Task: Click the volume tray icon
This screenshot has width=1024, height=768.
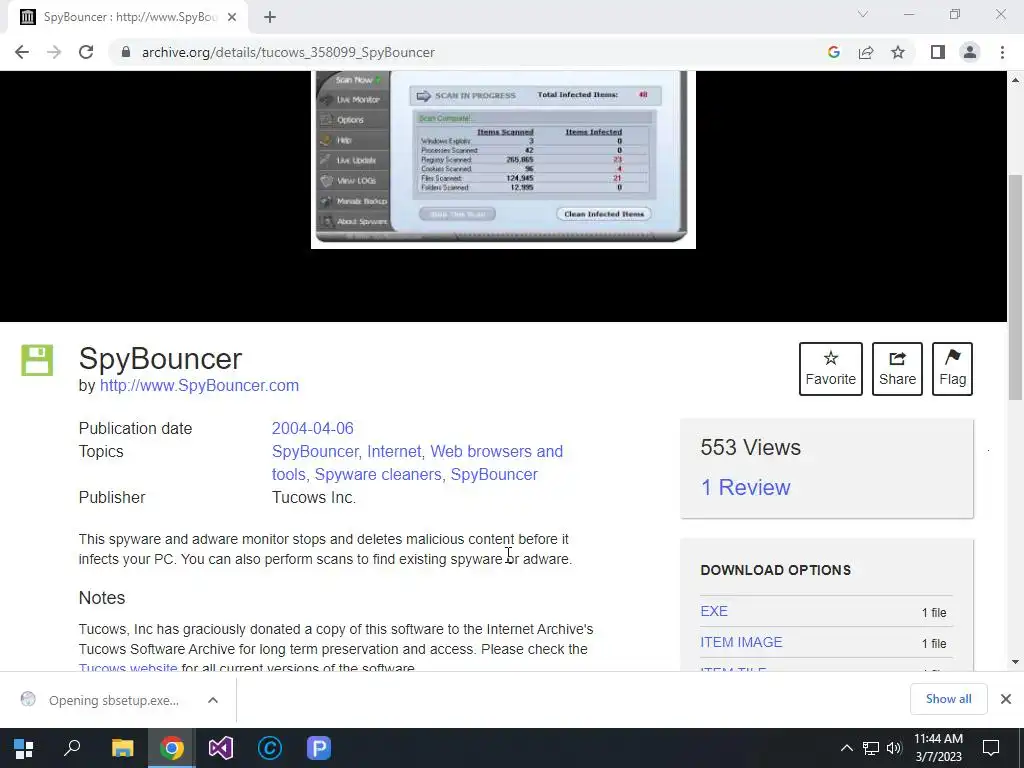Action: pos(894,748)
